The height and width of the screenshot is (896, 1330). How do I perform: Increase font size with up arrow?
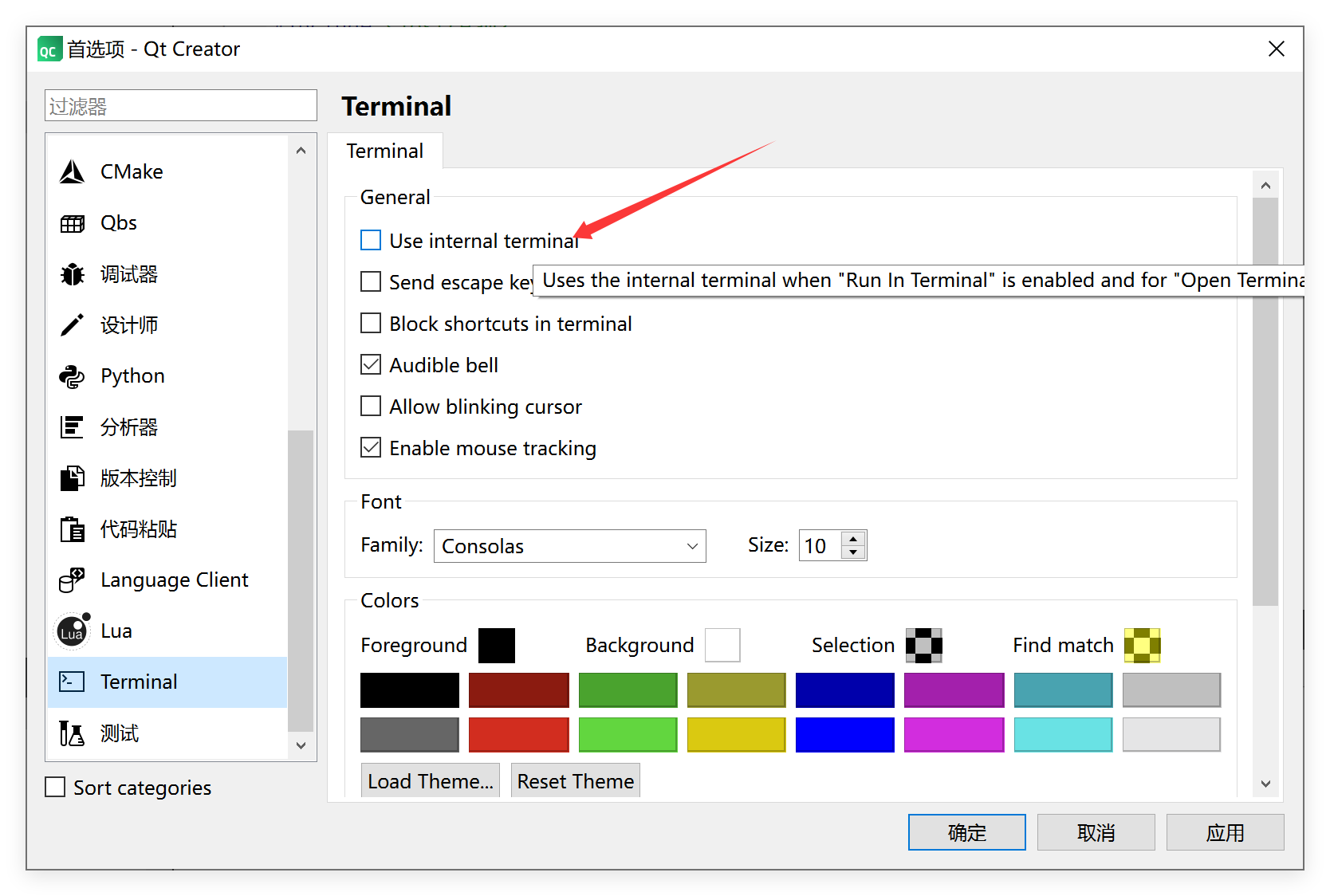tap(853, 538)
